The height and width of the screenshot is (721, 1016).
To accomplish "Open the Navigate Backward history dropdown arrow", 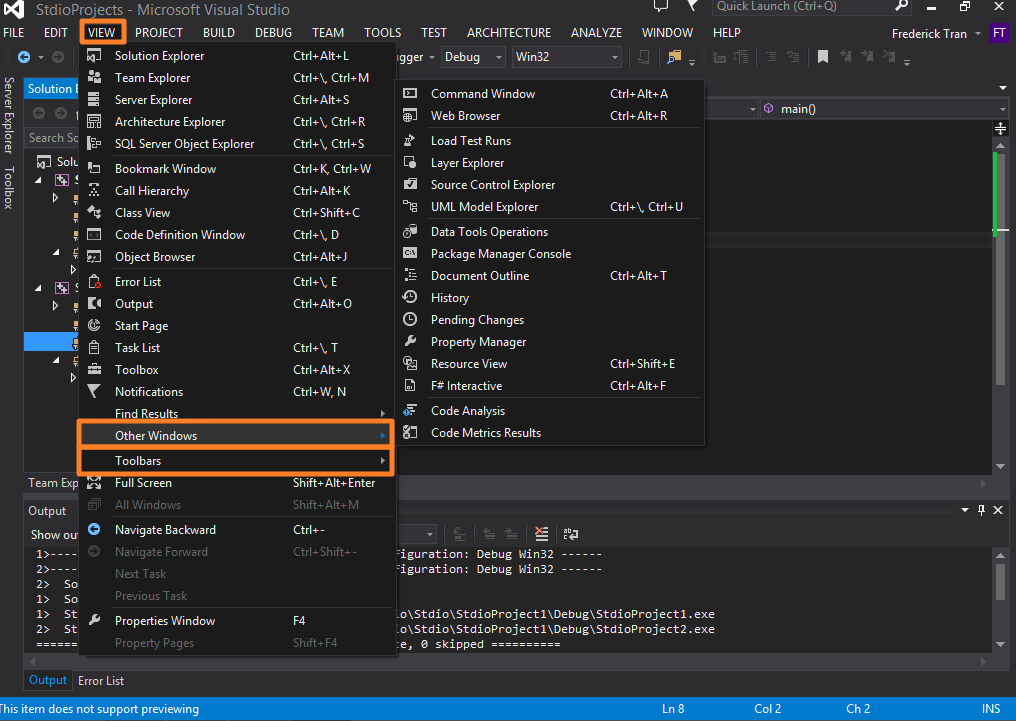I will click(x=41, y=57).
